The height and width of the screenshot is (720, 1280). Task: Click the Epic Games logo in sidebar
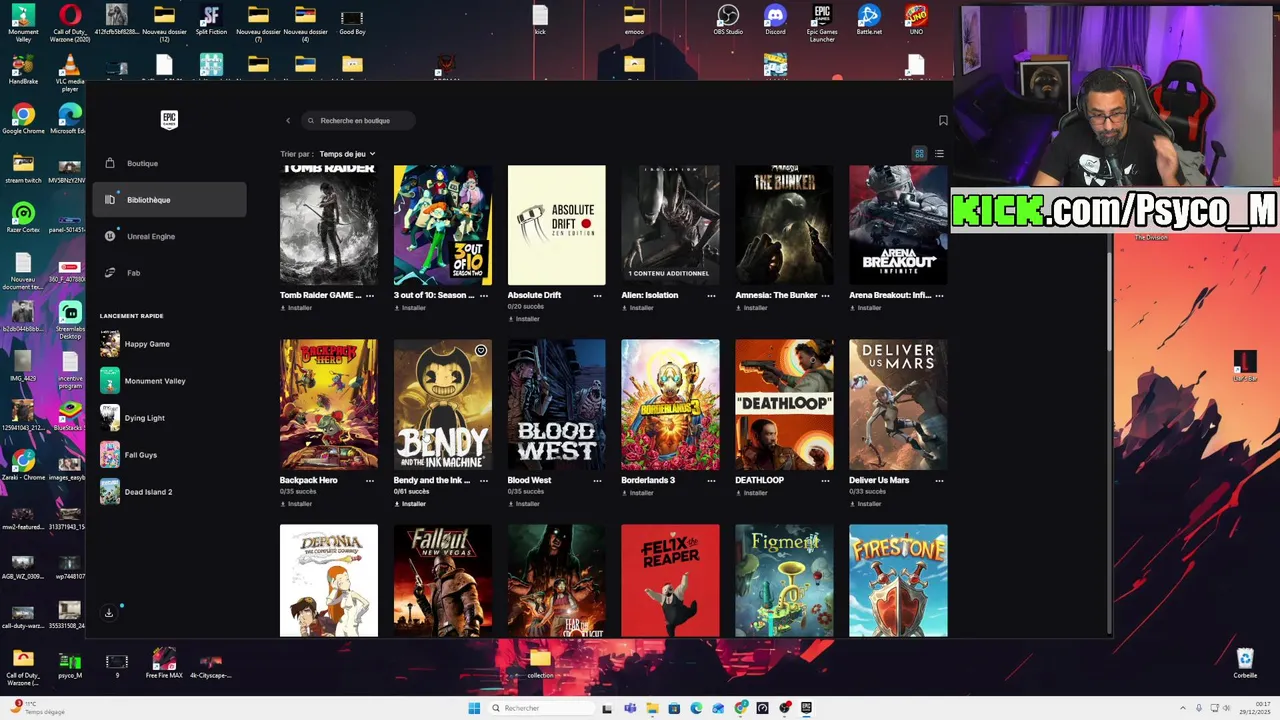coord(169,120)
